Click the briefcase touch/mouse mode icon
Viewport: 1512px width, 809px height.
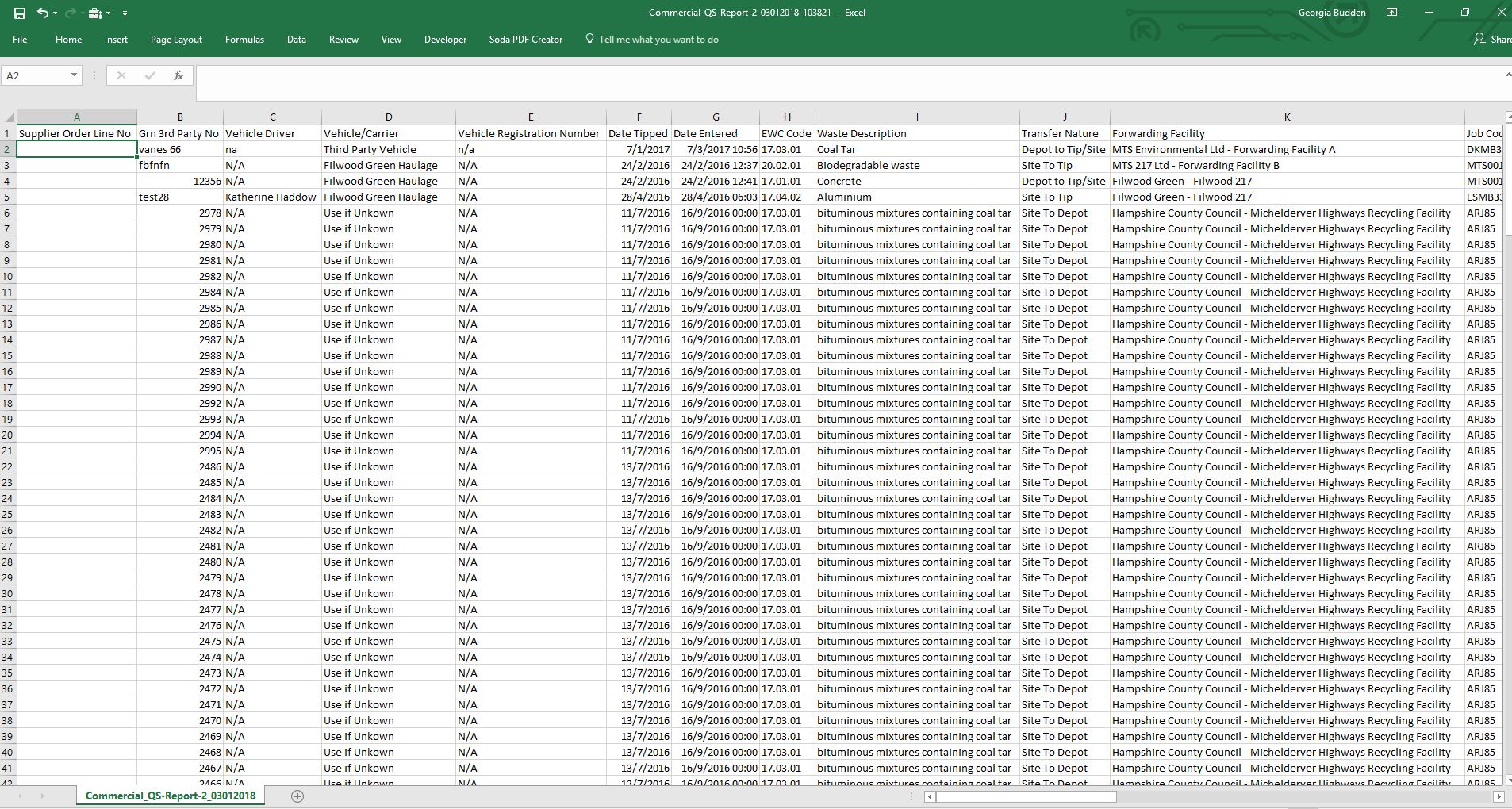pyautogui.click(x=95, y=13)
